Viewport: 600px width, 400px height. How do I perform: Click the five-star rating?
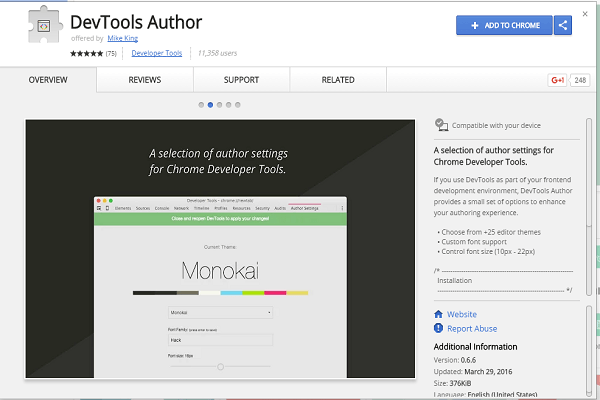[x=86, y=54]
